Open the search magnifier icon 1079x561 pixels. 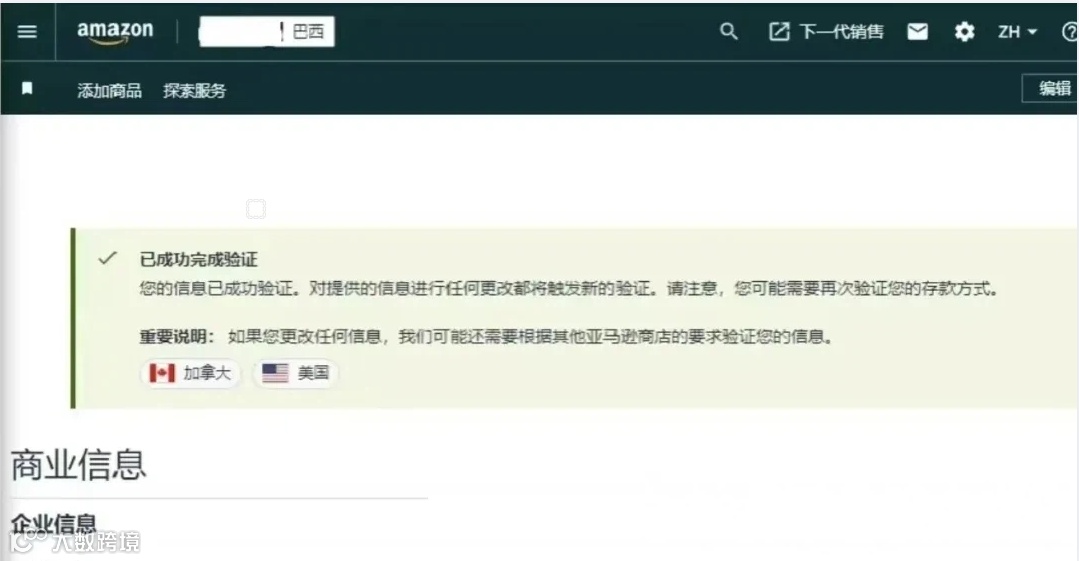(x=729, y=32)
